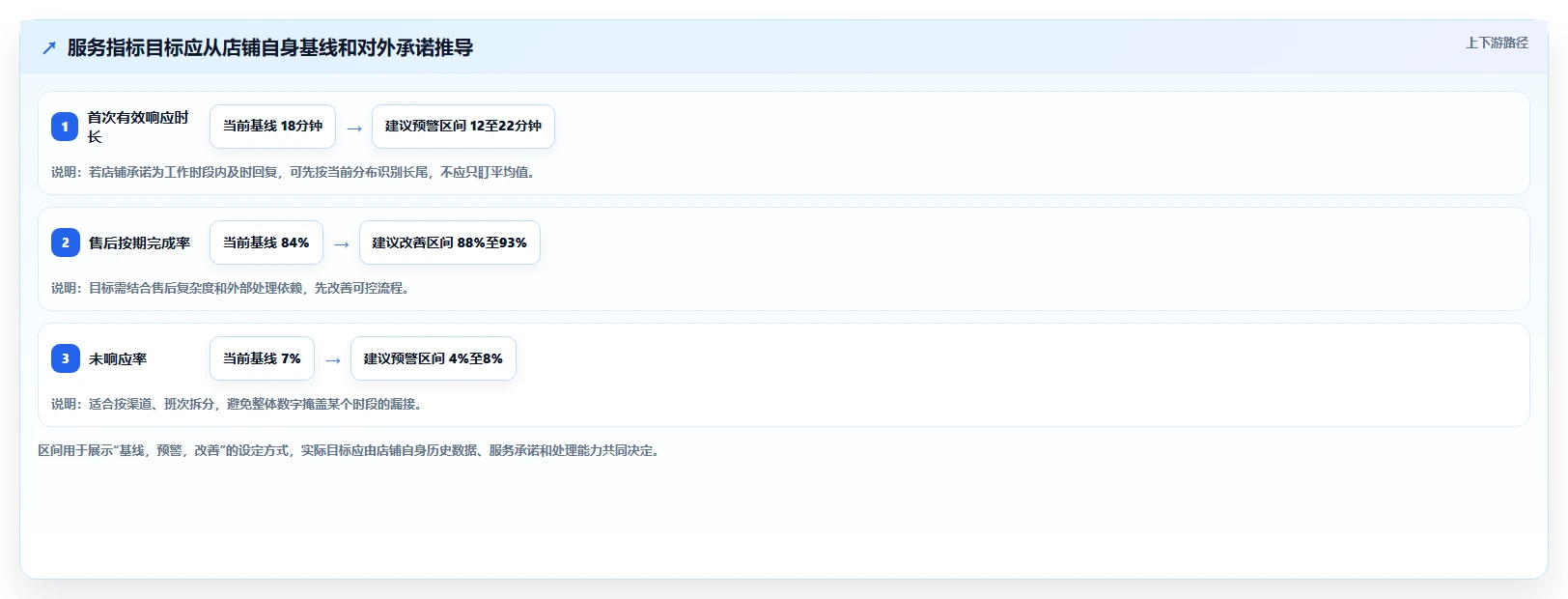Click the chip 建议预警区间 4%至8%
This screenshot has height=599, width=1568.
[434, 358]
